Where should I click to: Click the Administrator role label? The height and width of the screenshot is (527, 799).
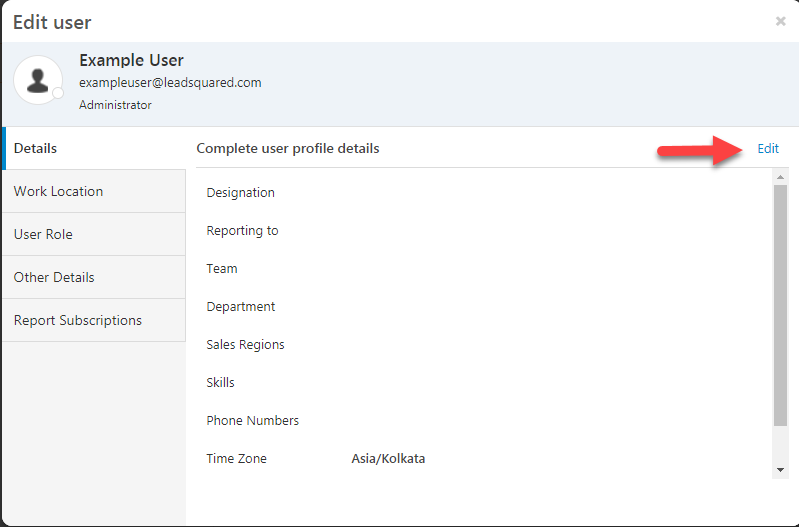click(115, 105)
